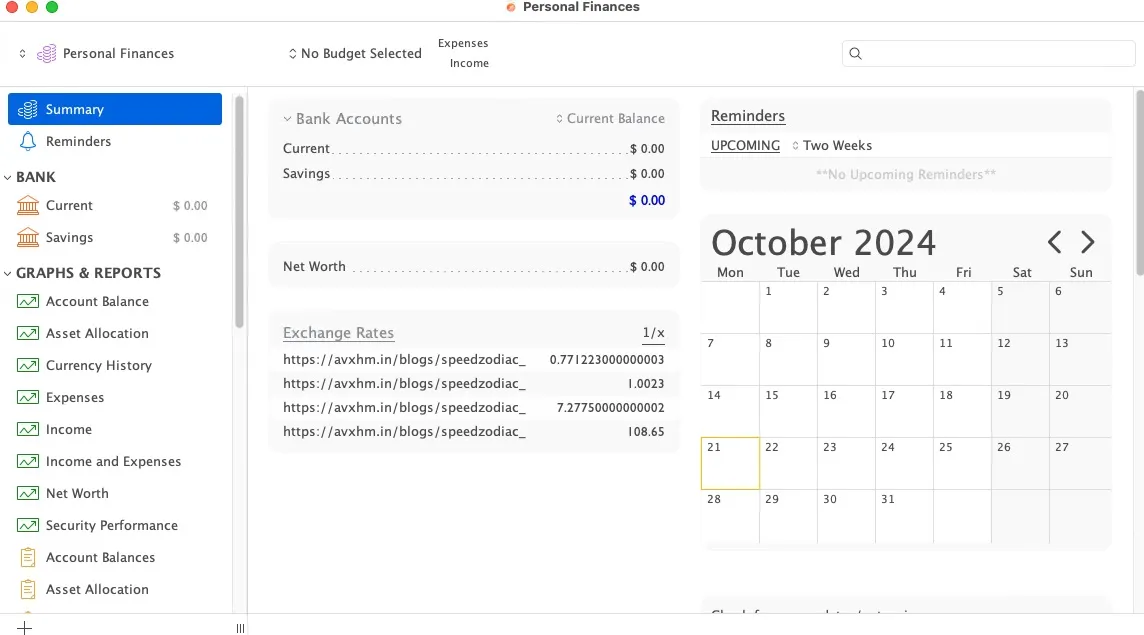Screen dimensions: 1144x635
Task: Collapse the Bank Accounts summary section
Action: [x=287, y=119]
